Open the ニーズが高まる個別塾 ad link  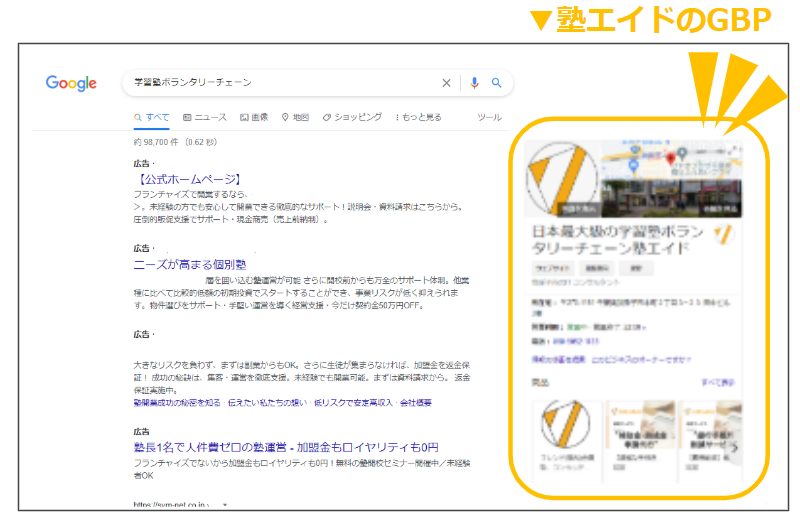pos(190,264)
